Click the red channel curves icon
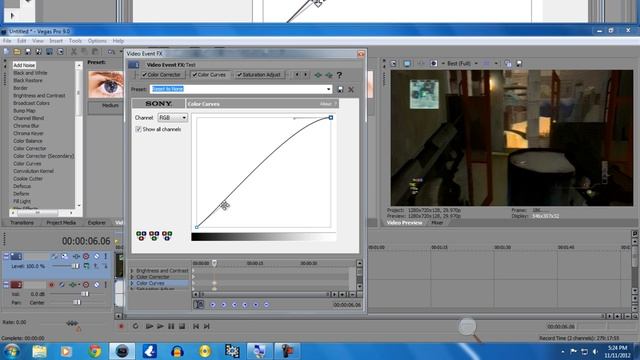The width and height of the screenshot is (640, 360). (x=141, y=236)
